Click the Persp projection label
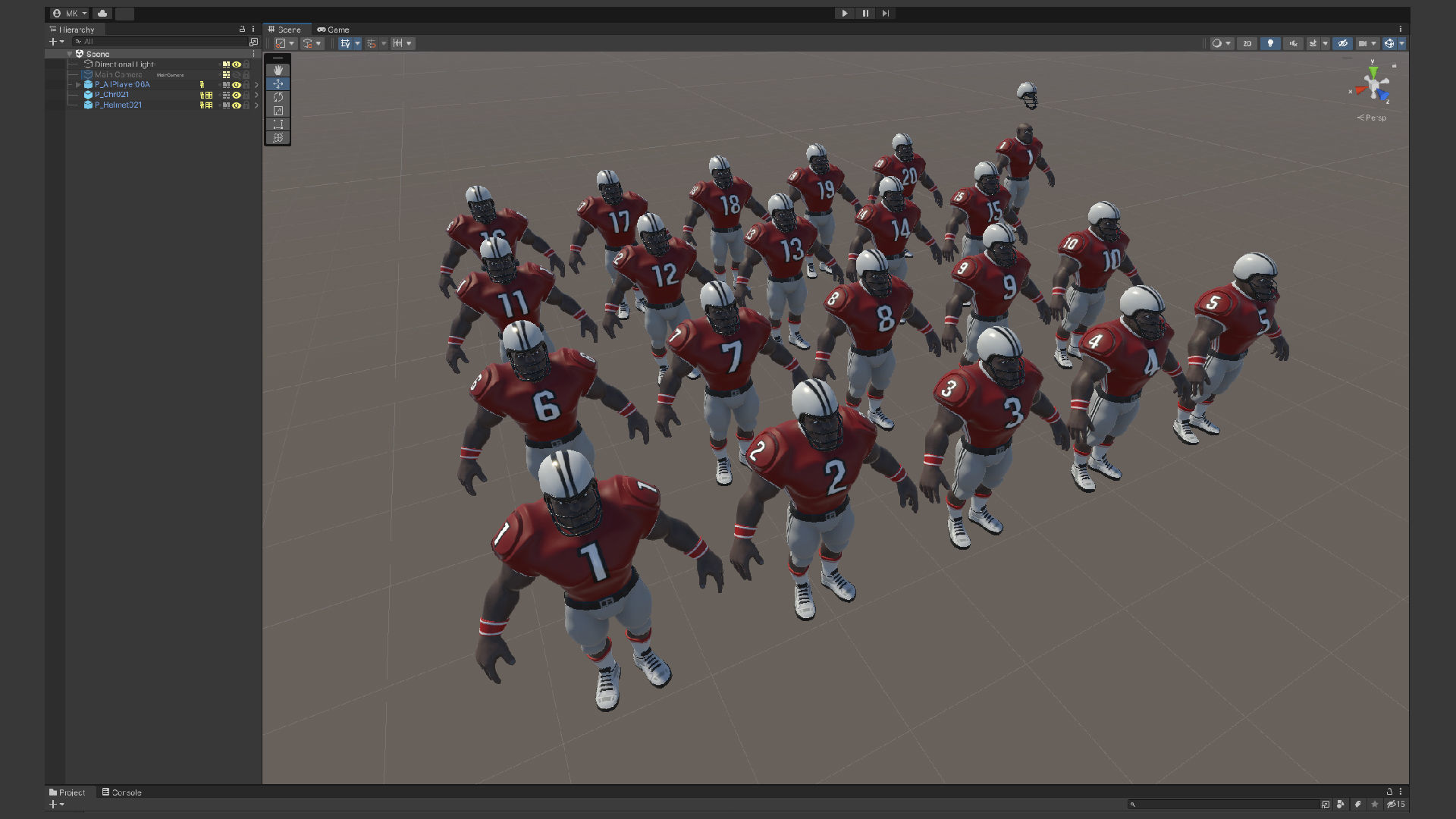Viewport: 1456px width, 819px height. pos(1374,118)
